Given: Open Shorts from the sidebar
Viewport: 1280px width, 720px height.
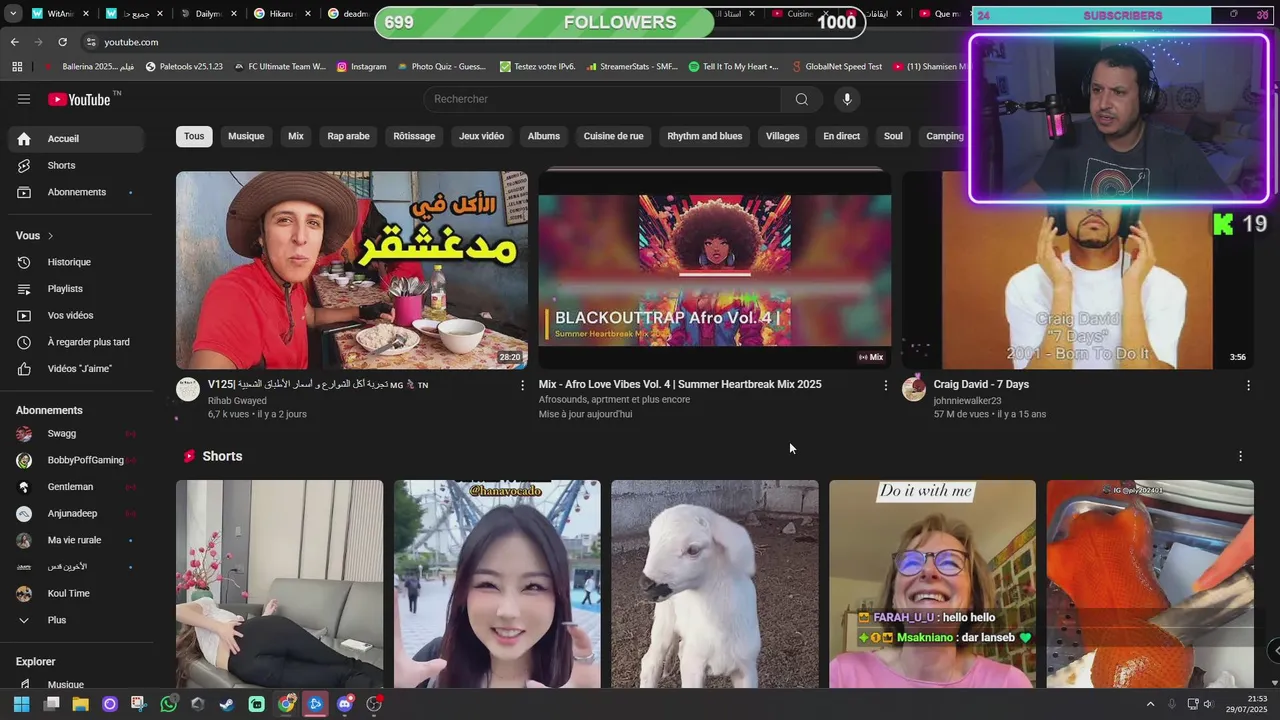Looking at the screenshot, I should click(x=76, y=165).
